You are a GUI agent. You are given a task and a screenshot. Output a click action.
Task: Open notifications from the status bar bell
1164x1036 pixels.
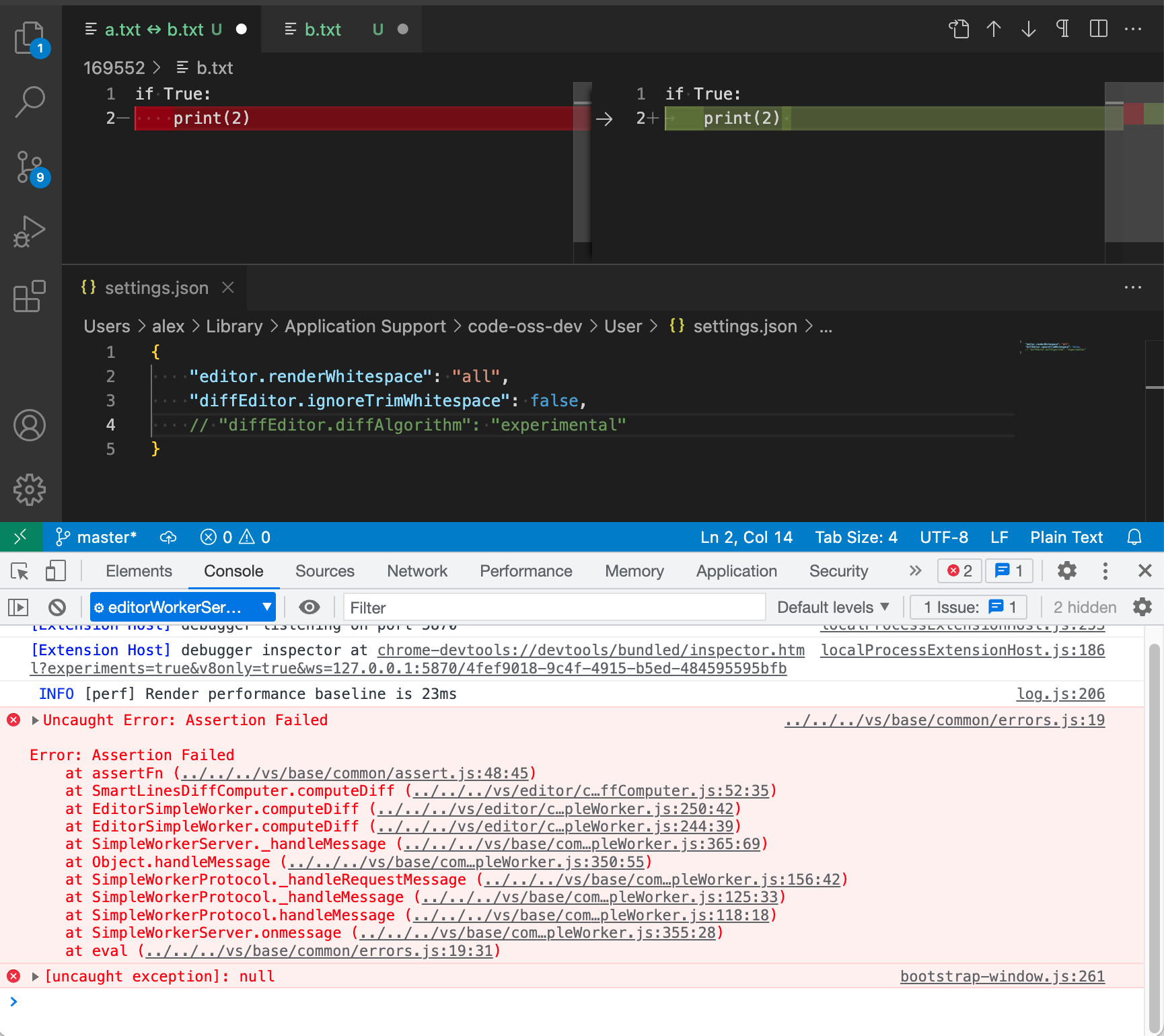click(x=1135, y=537)
